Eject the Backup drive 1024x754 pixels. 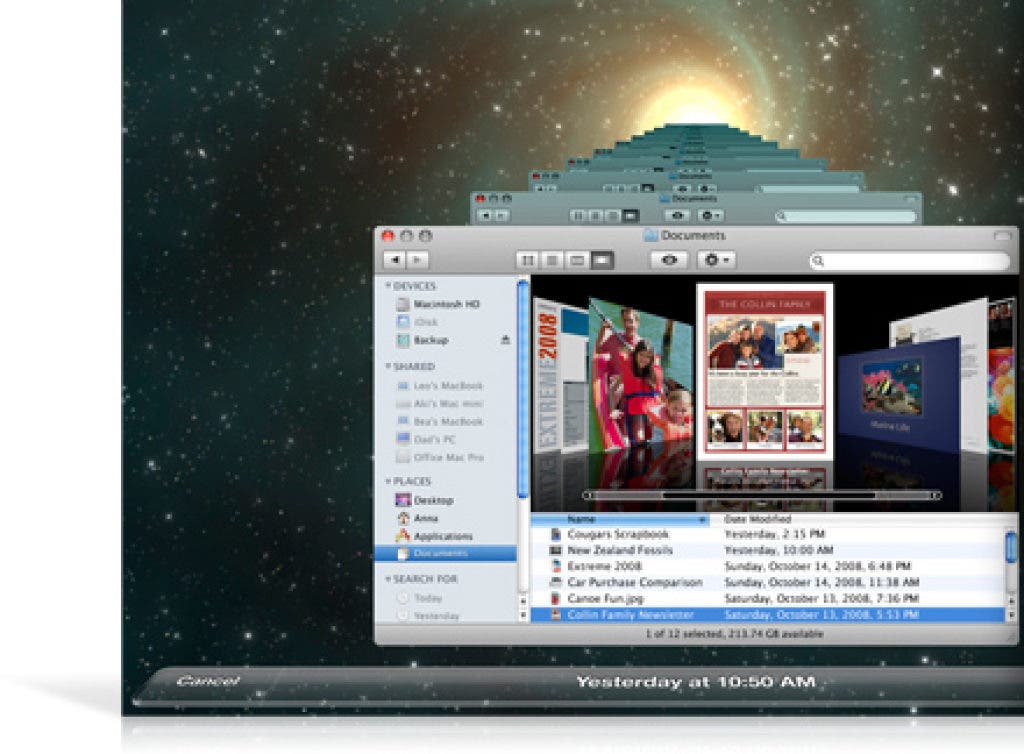pos(505,340)
